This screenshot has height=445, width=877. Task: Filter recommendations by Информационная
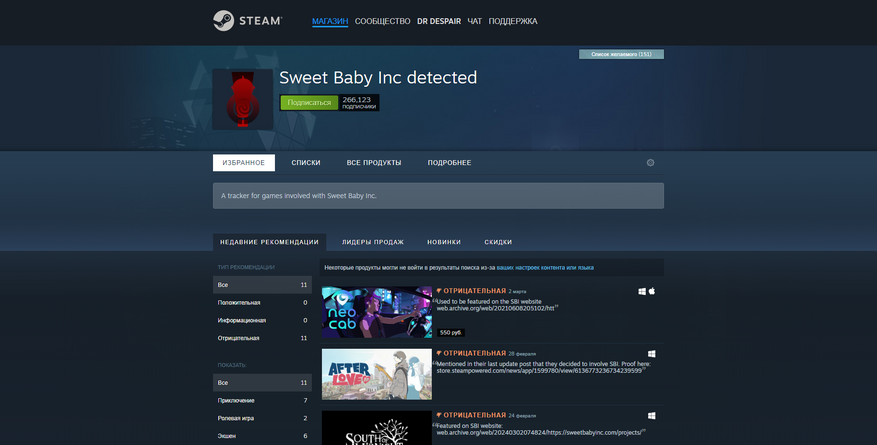pos(262,320)
